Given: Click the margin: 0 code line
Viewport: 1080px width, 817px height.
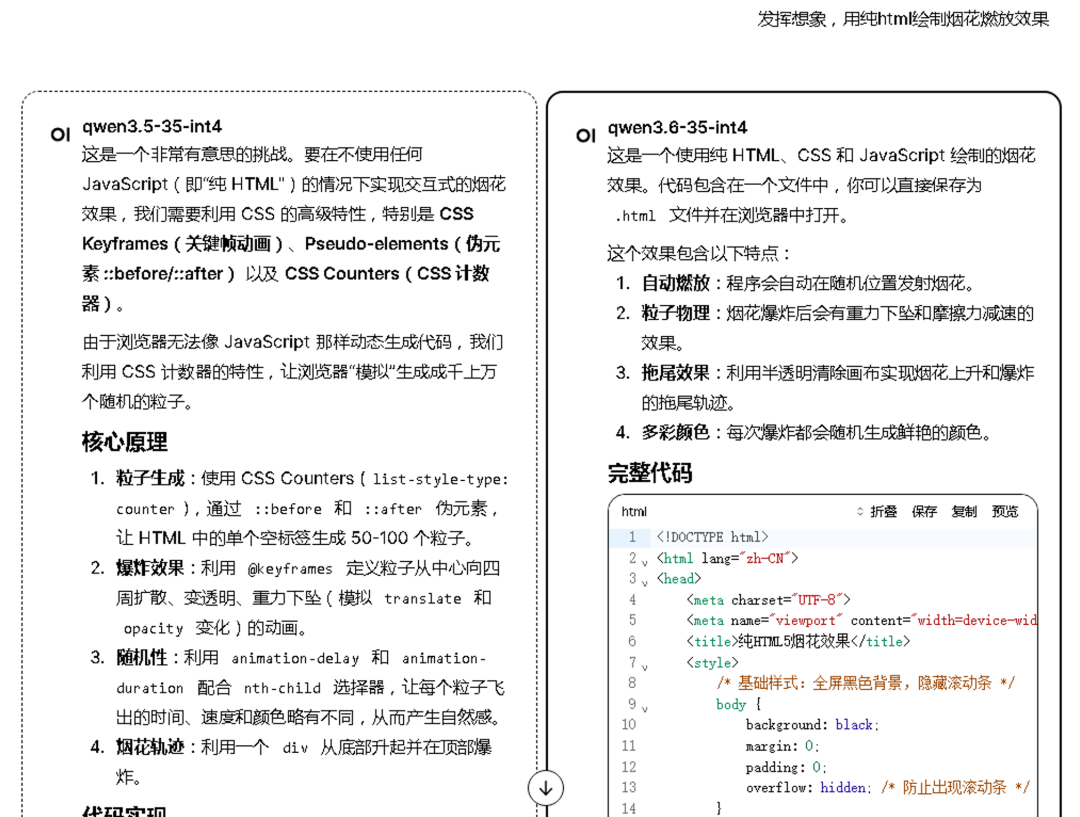Looking at the screenshot, I should [x=782, y=746].
